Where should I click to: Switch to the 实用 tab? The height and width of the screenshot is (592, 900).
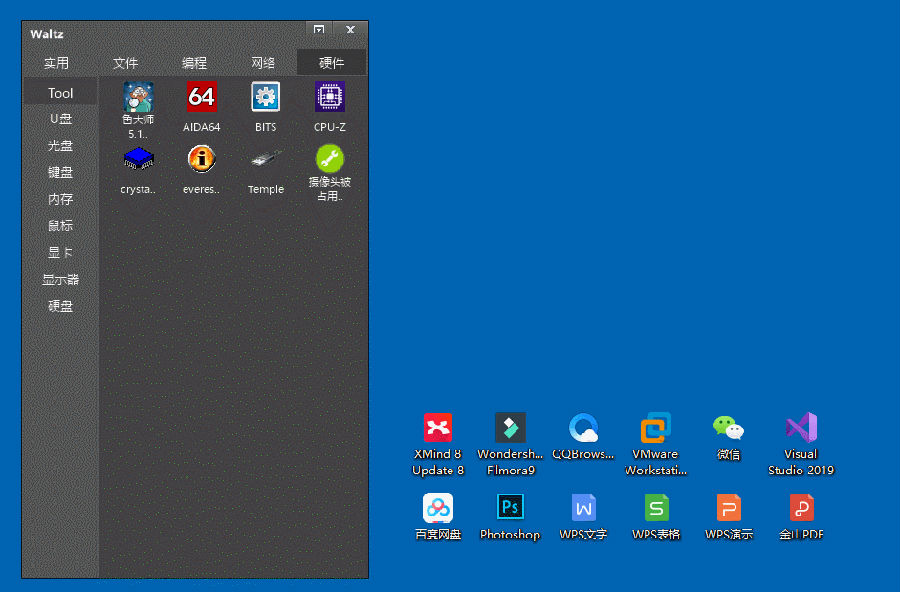point(57,63)
